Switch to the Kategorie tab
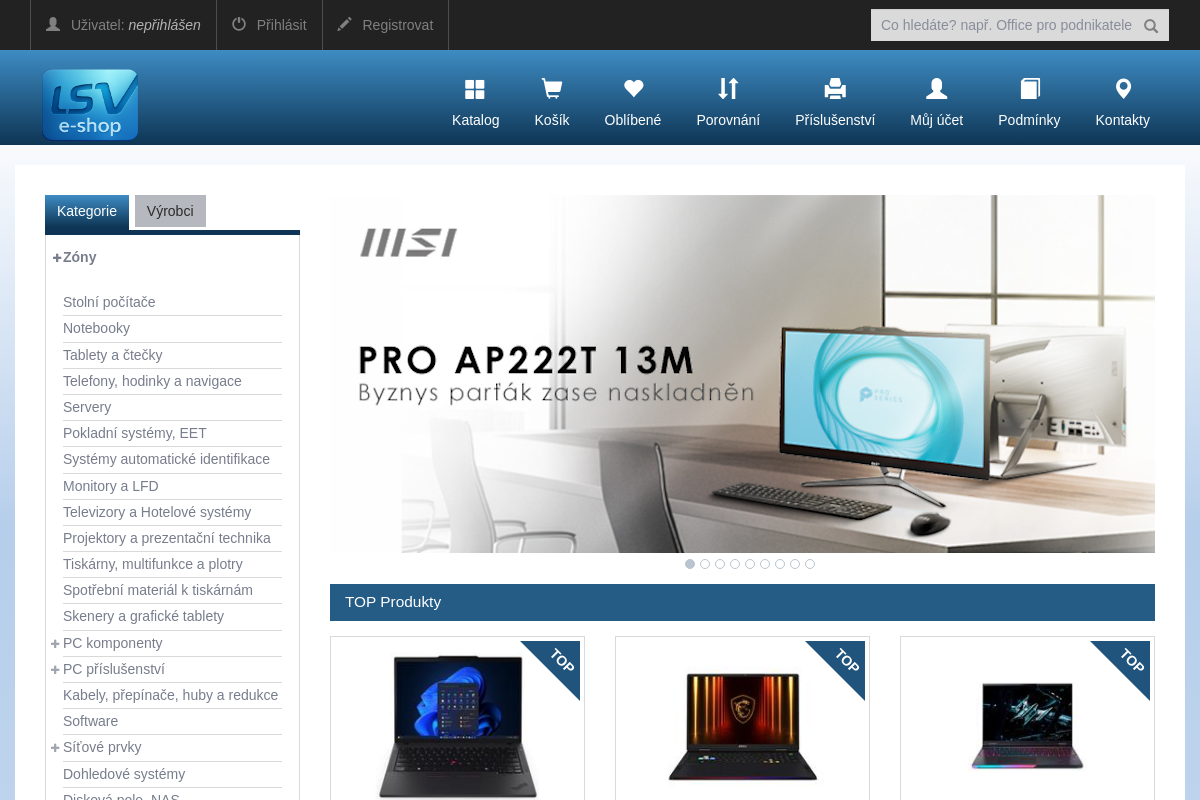This screenshot has height=800, width=1200. [x=87, y=212]
